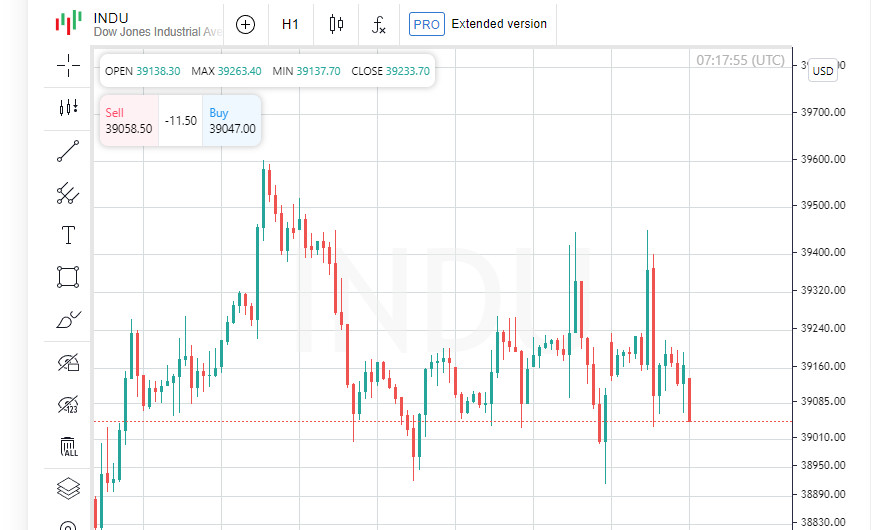This screenshot has height=530, width=871.
Task: Click the -11.50 spread value
Action: coord(181,121)
